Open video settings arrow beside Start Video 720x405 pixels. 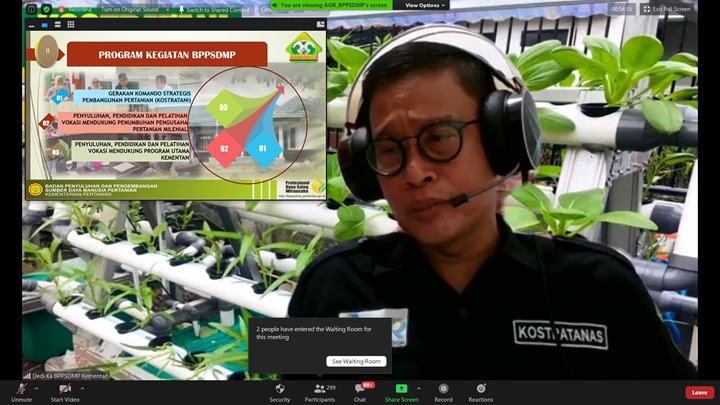[x=82, y=389]
